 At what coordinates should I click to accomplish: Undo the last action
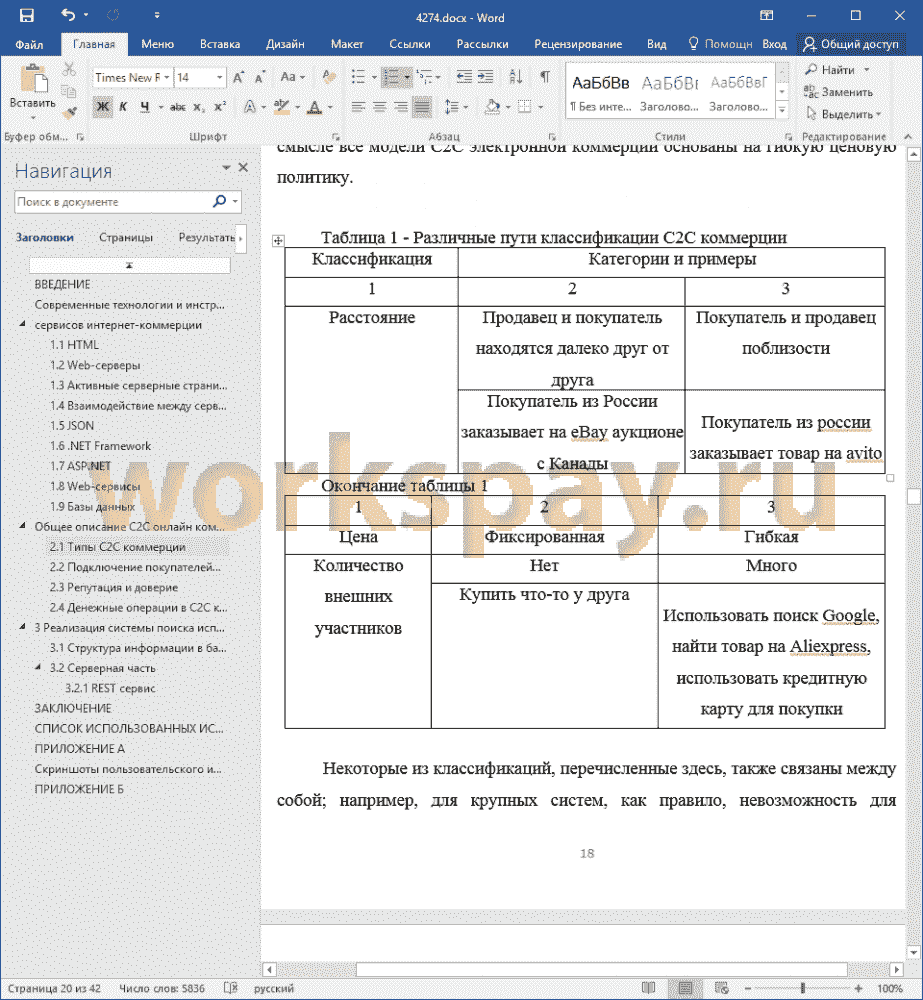68,15
